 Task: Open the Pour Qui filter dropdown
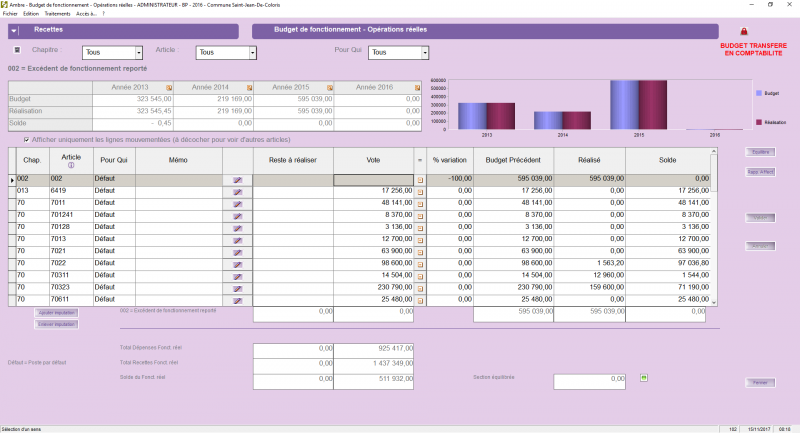click(424, 53)
